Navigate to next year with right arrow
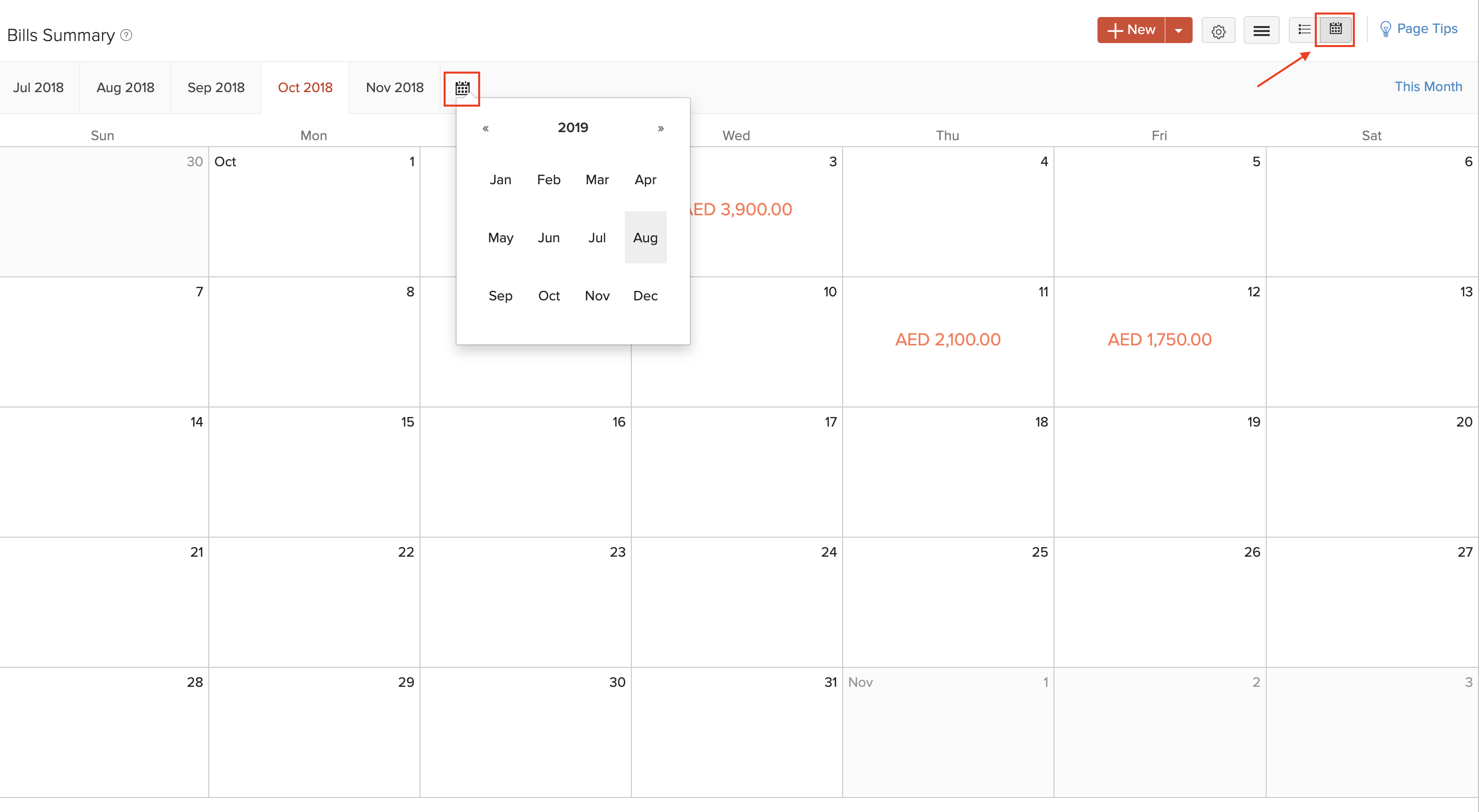This screenshot has width=1479, height=812. 660,127
